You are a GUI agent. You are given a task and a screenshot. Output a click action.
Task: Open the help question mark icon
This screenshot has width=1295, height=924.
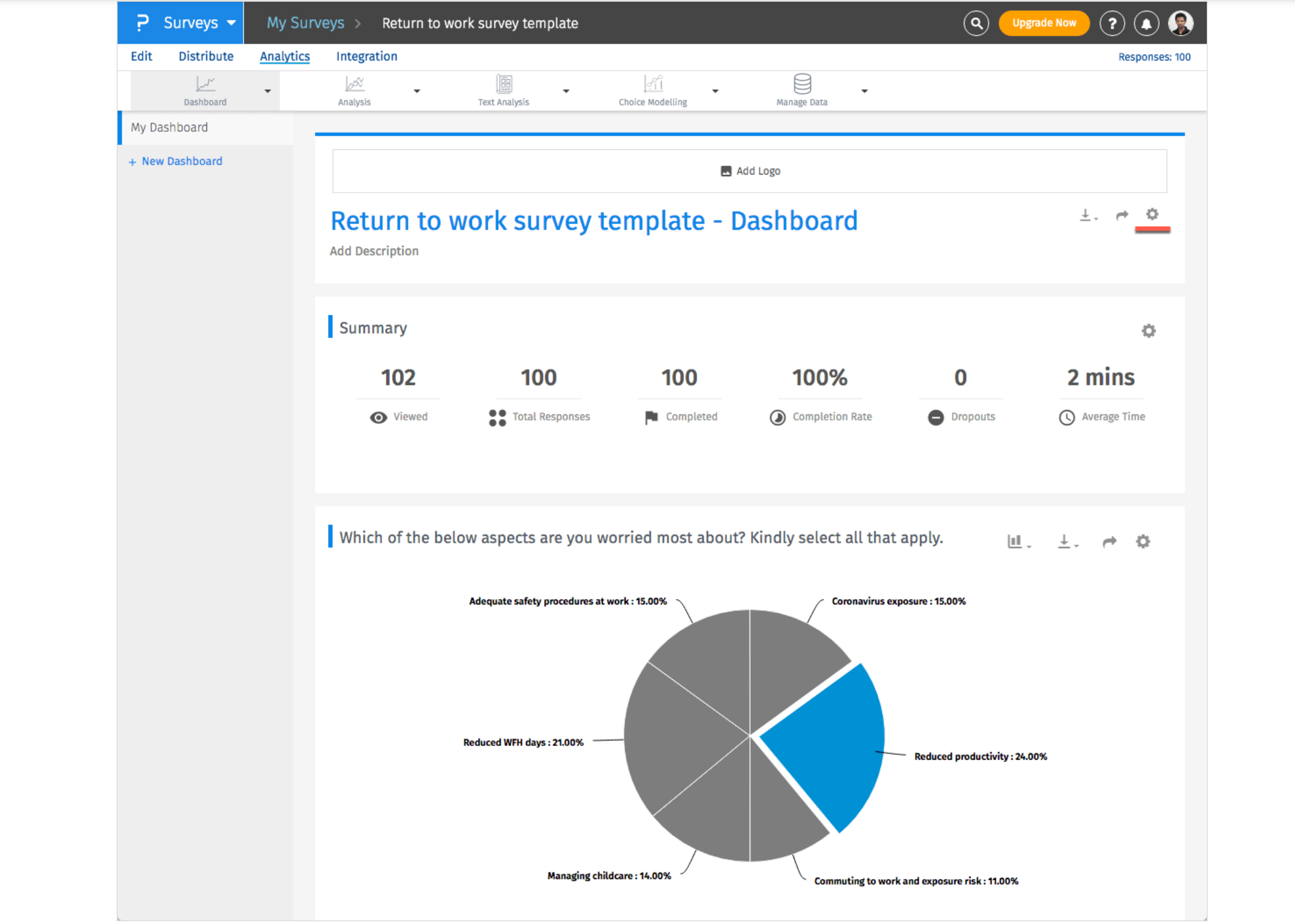point(1113,23)
